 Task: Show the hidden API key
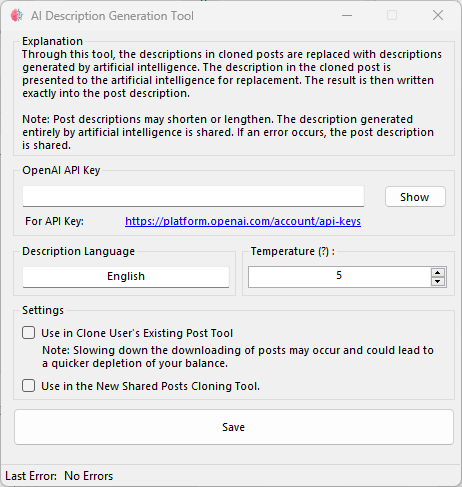pyautogui.click(x=415, y=197)
